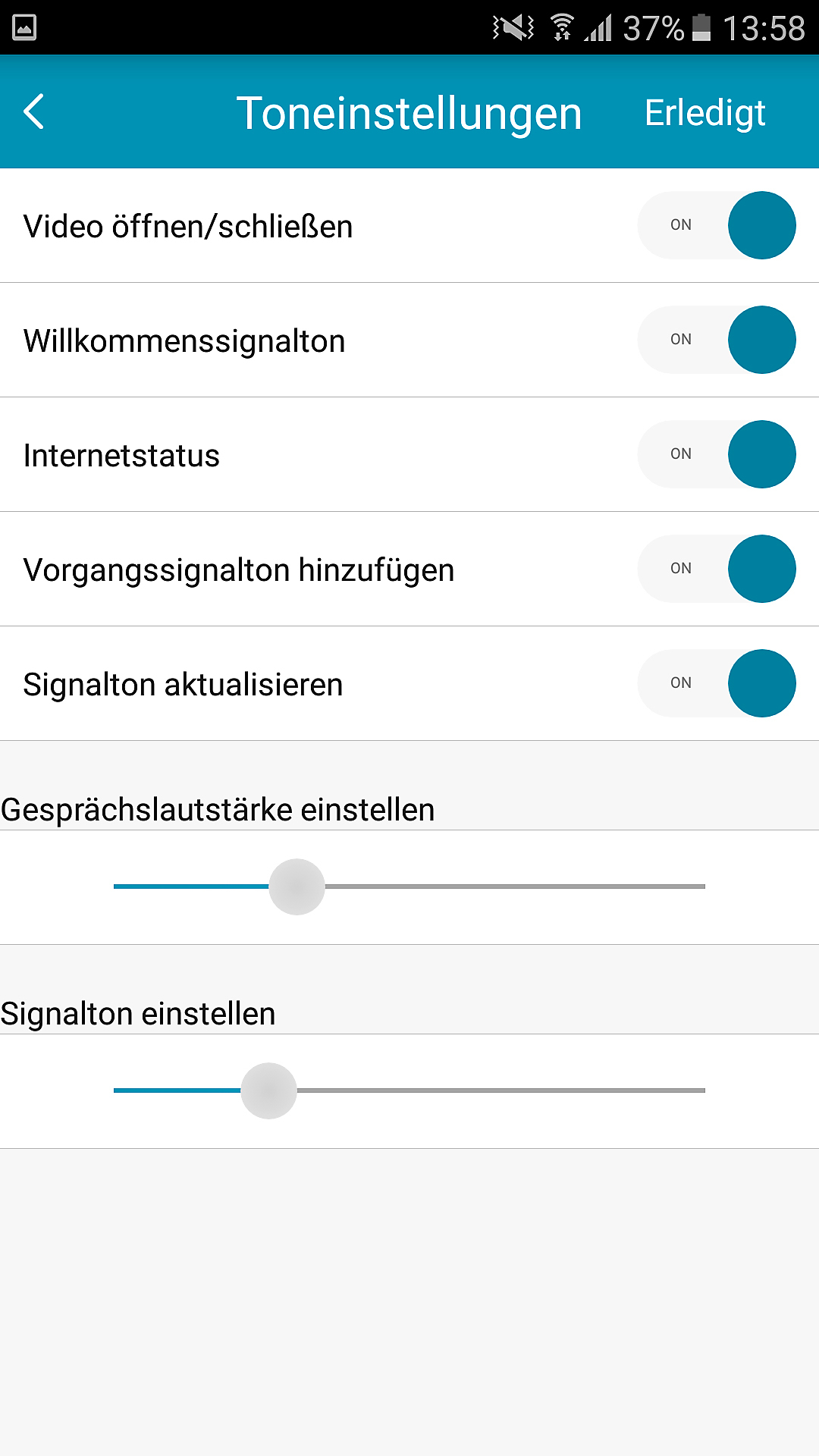This screenshot has height=1456, width=819.
Task: Click the Signalton einstellen slider handle
Action: click(268, 1090)
